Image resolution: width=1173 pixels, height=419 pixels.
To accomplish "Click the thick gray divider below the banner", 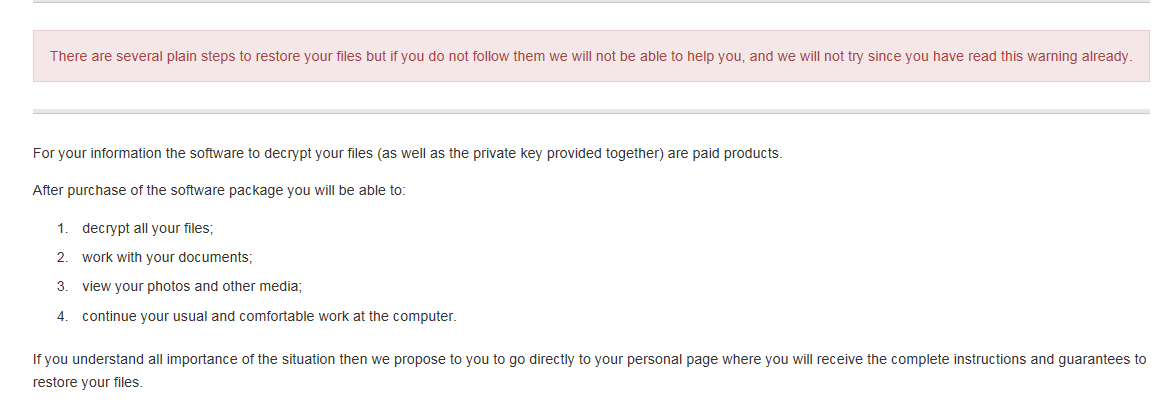I will 590,111.
